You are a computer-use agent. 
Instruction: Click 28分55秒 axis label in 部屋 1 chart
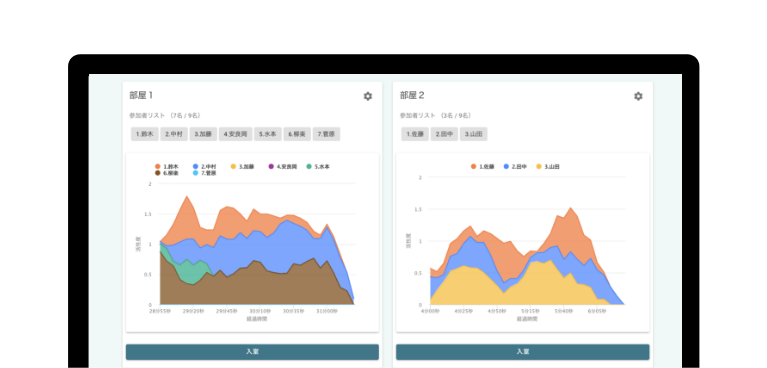click(x=160, y=311)
